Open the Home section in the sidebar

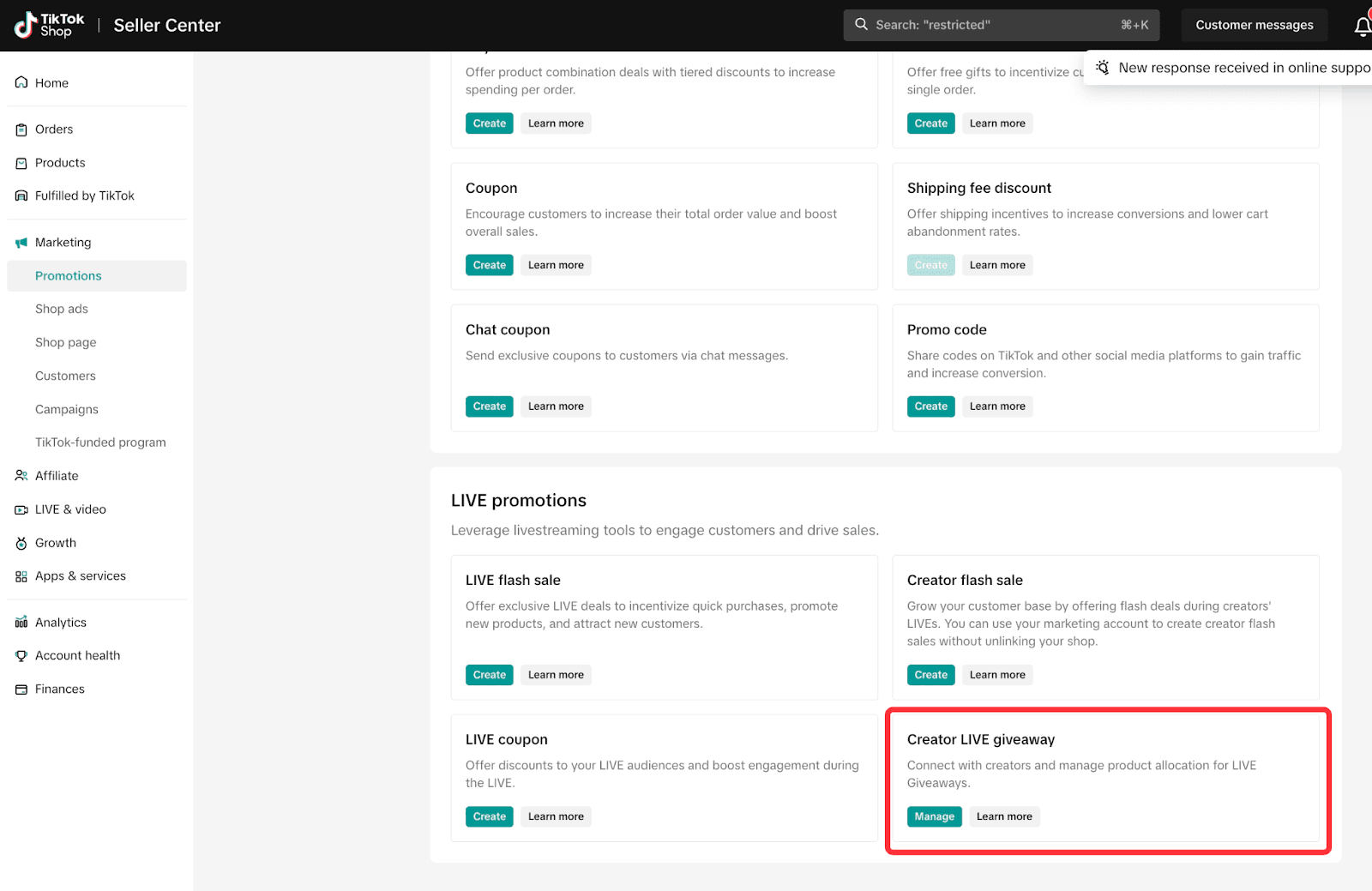click(21, 82)
